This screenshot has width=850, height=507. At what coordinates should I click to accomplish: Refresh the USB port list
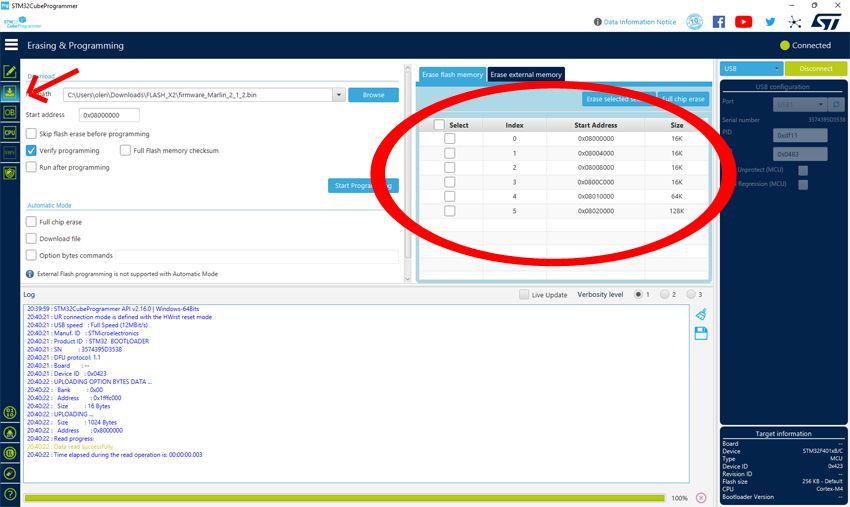[836, 104]
